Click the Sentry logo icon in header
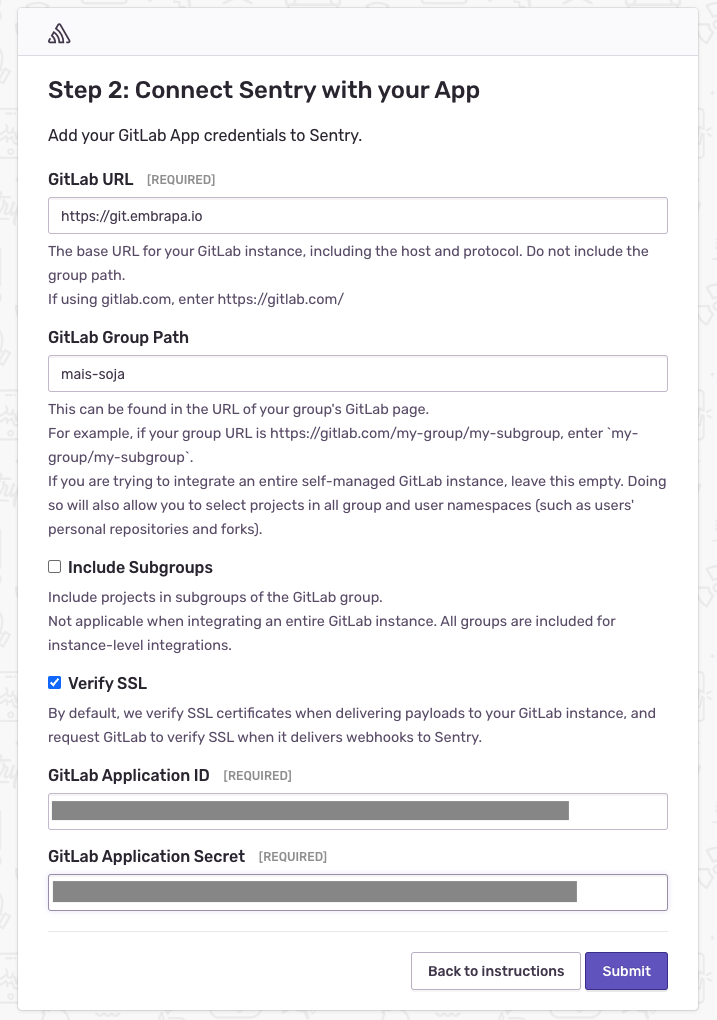Image resolution: width=717 pixels, height=1020 pixels. point(59,33)
